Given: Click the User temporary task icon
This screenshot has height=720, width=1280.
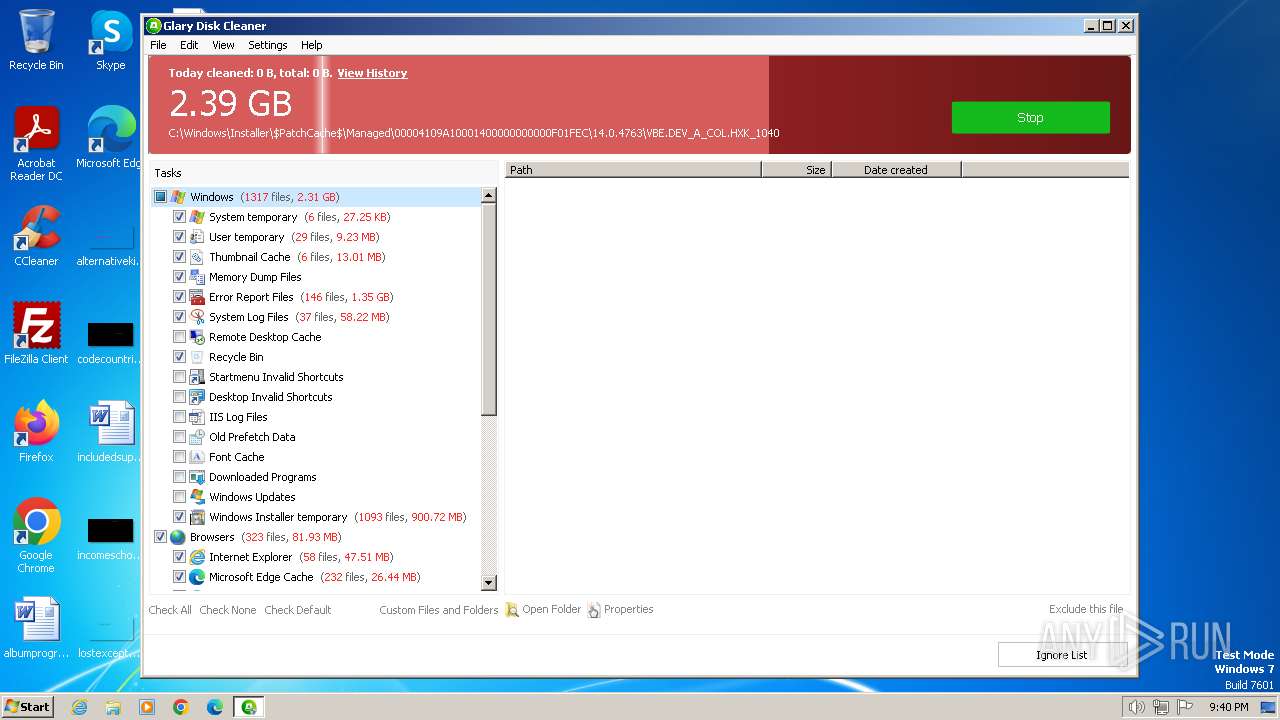Looking at the screenshot, I should point(197,237).
